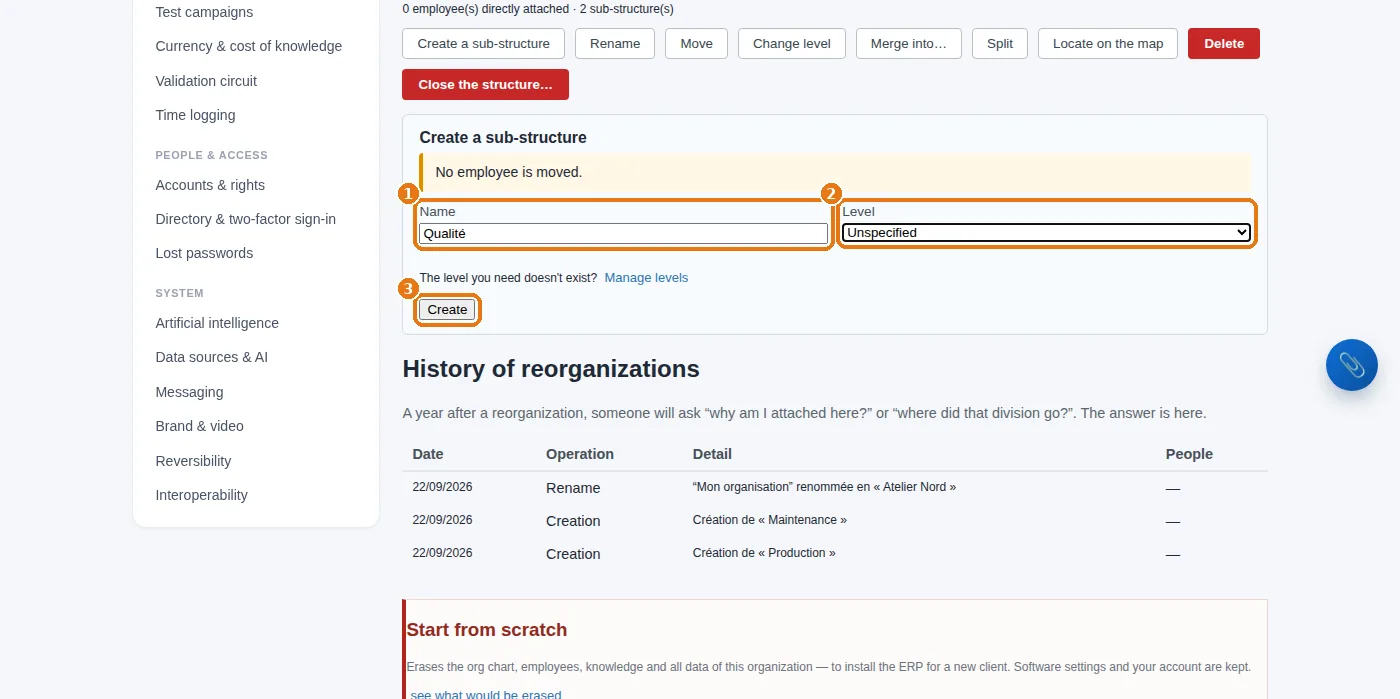1400x699 pixels.
Task: Open Data sources & AI
Action: (x=212, y=357)
